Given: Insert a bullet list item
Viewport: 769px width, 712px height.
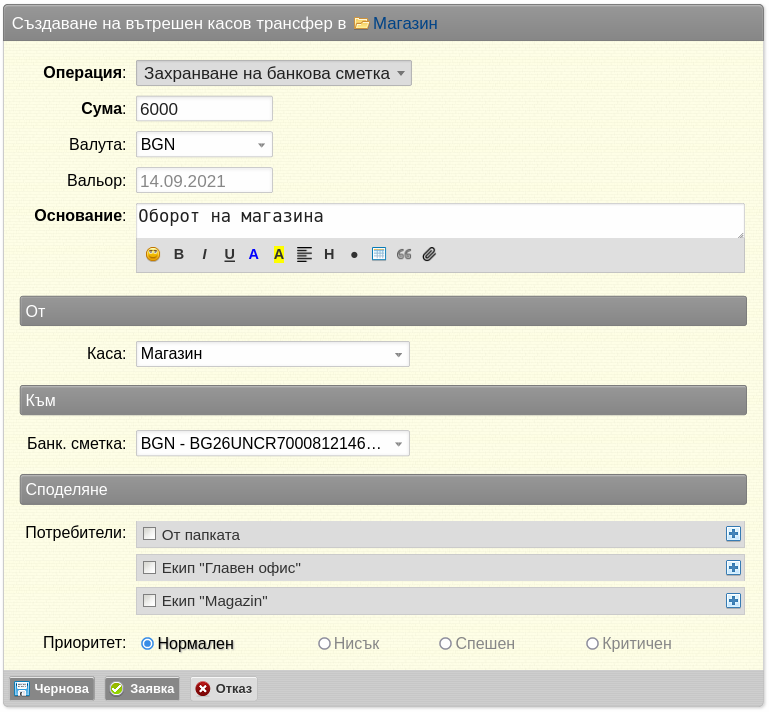Looking at the screenshot, I should (x=354, y=255).
